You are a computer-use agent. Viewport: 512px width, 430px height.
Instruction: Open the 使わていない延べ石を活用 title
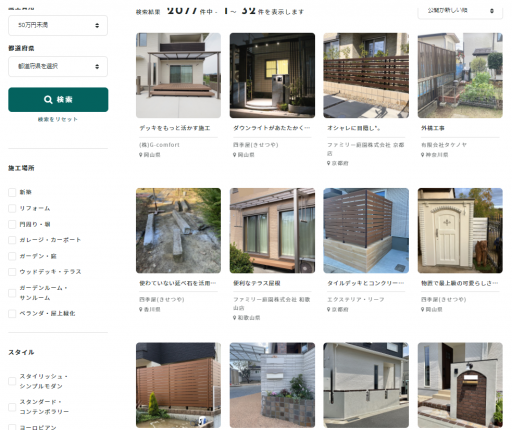178,283
